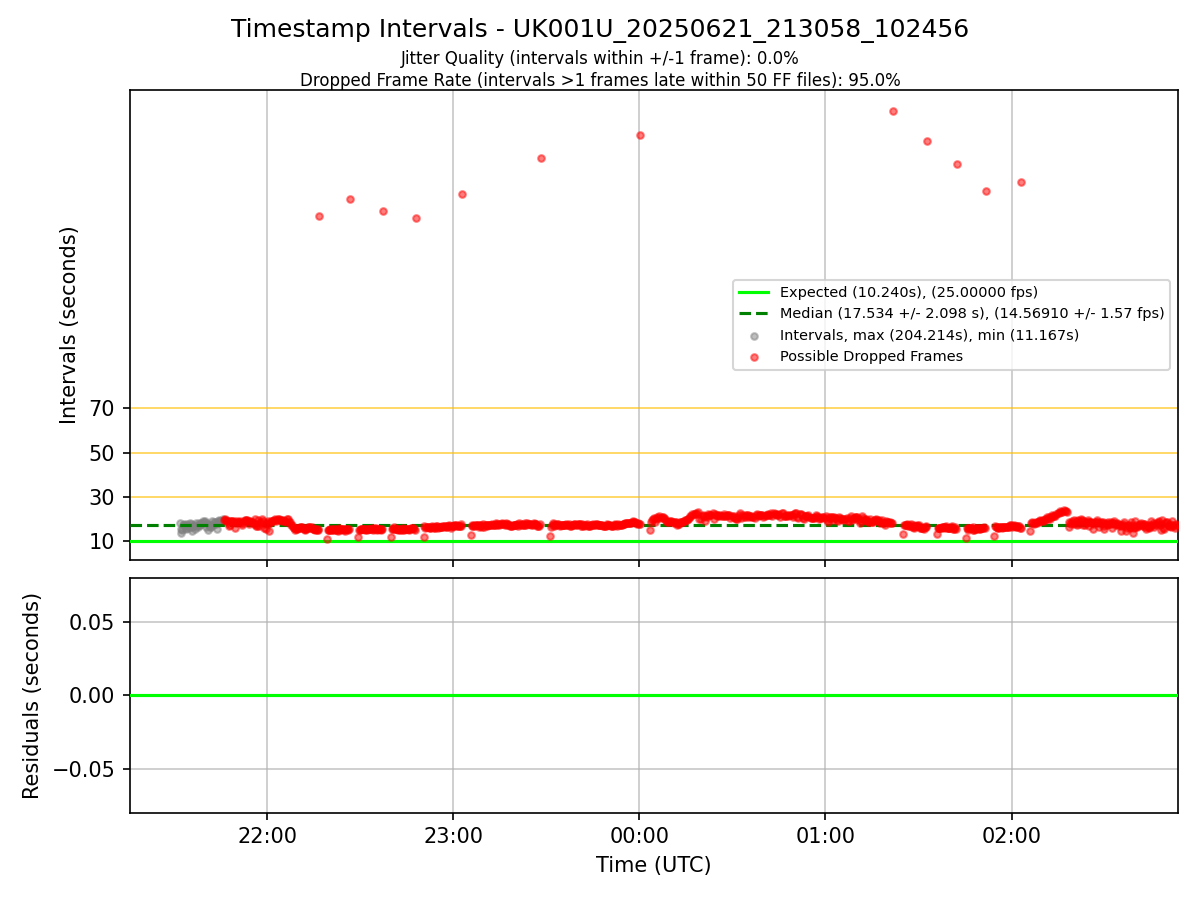Click the −0.05 residuals tick label
The height and width of the screenshot is (900, 1200).
84,769
